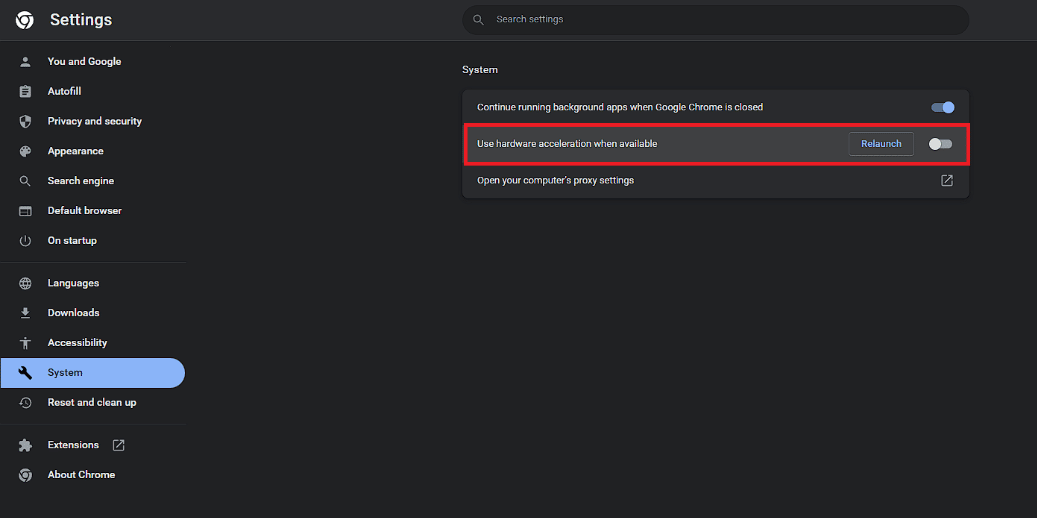Viewport: 1037px width, 518px height.
Task: Disable continue running background apps toggle
Action: (x=942, y=107)
